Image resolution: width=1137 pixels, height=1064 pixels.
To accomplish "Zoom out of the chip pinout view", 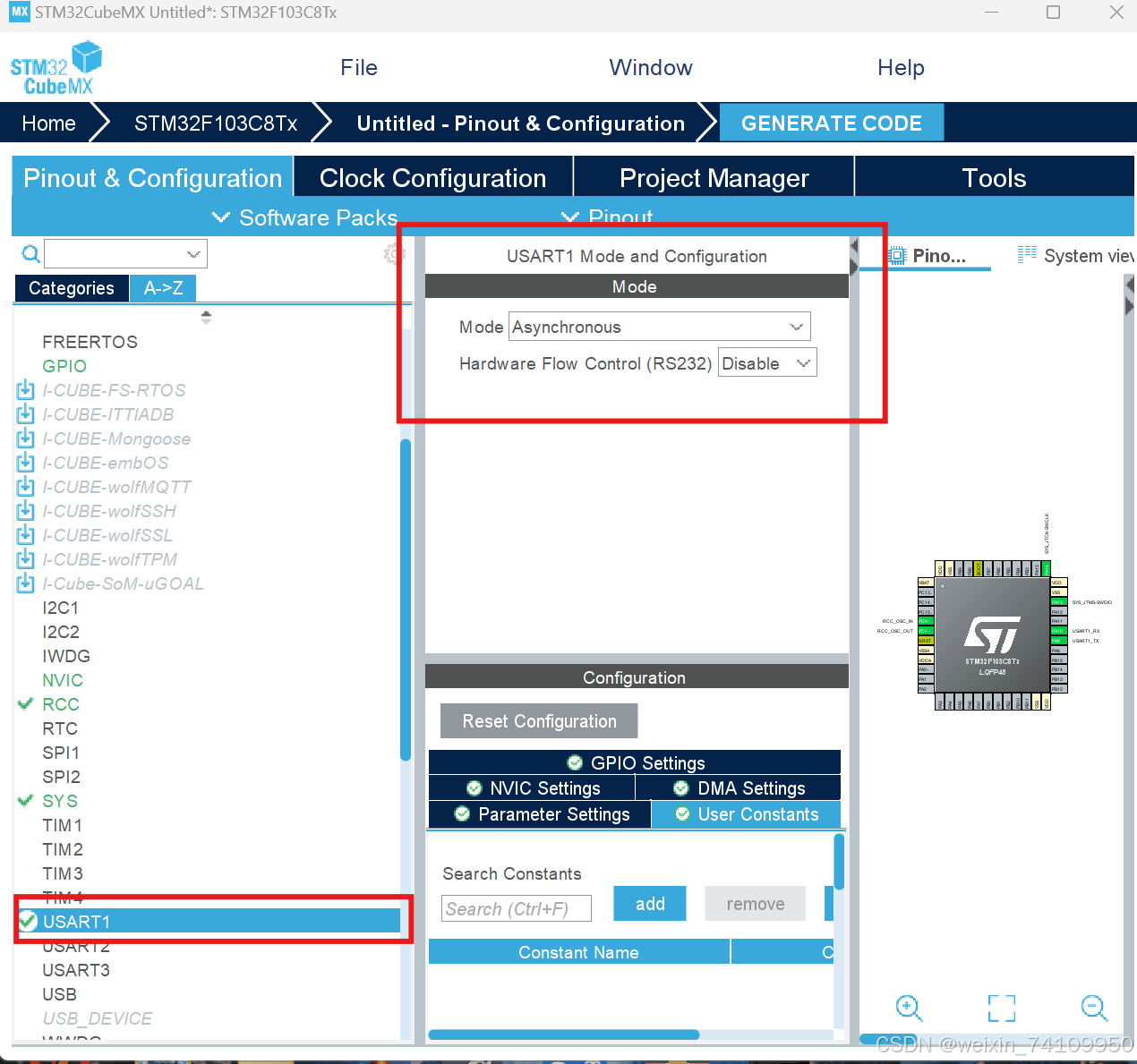I will [1094, 1008].
